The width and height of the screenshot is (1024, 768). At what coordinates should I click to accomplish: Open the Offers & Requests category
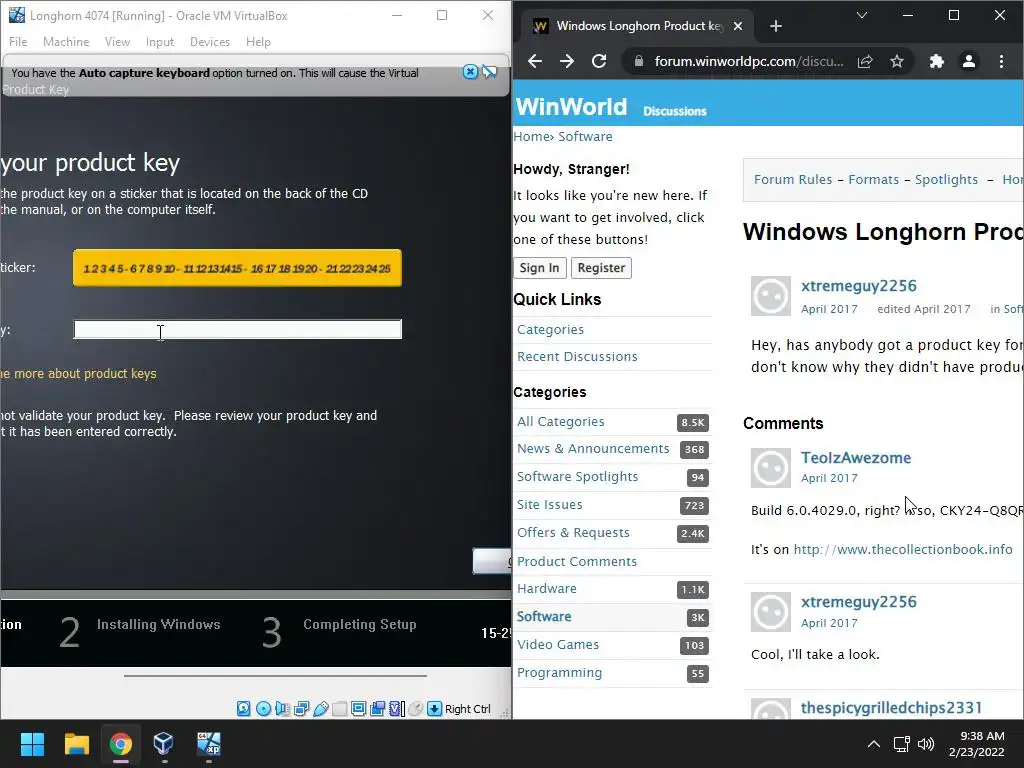[x=573, y=533]
